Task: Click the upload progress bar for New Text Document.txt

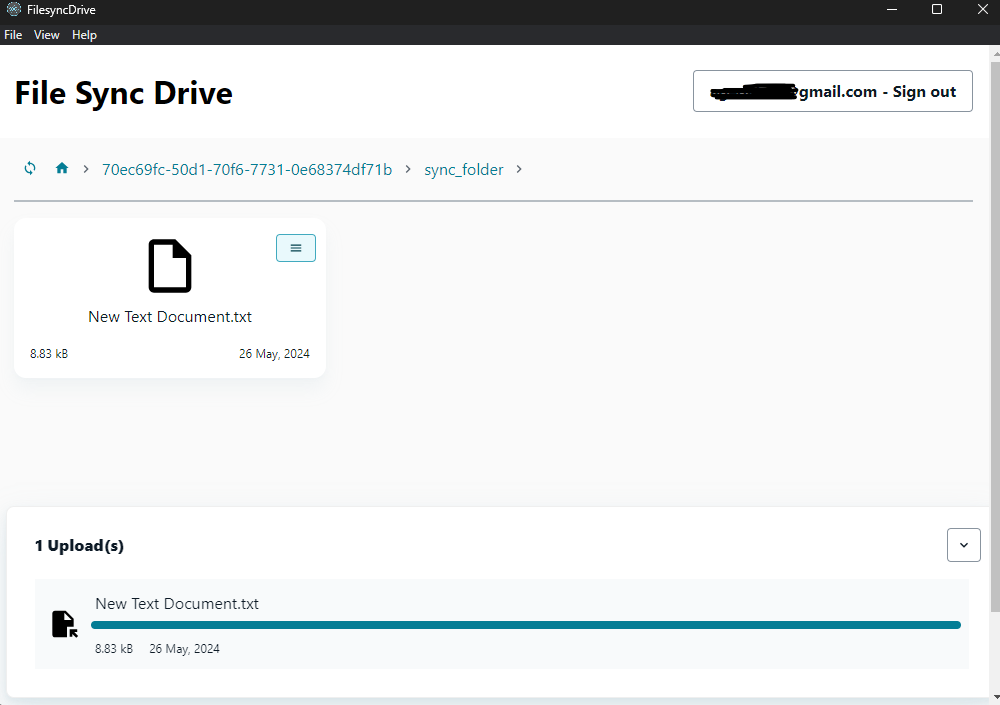Action: tap(525, 624)
